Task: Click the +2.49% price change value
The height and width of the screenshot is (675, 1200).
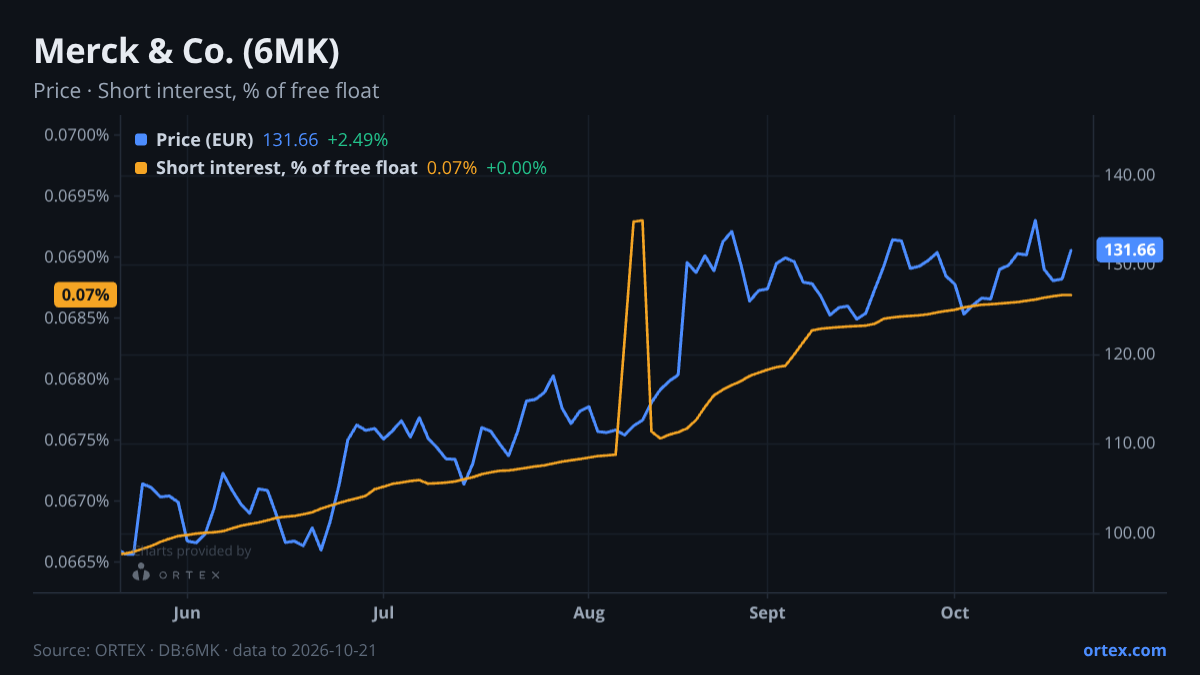Action: 358,140
